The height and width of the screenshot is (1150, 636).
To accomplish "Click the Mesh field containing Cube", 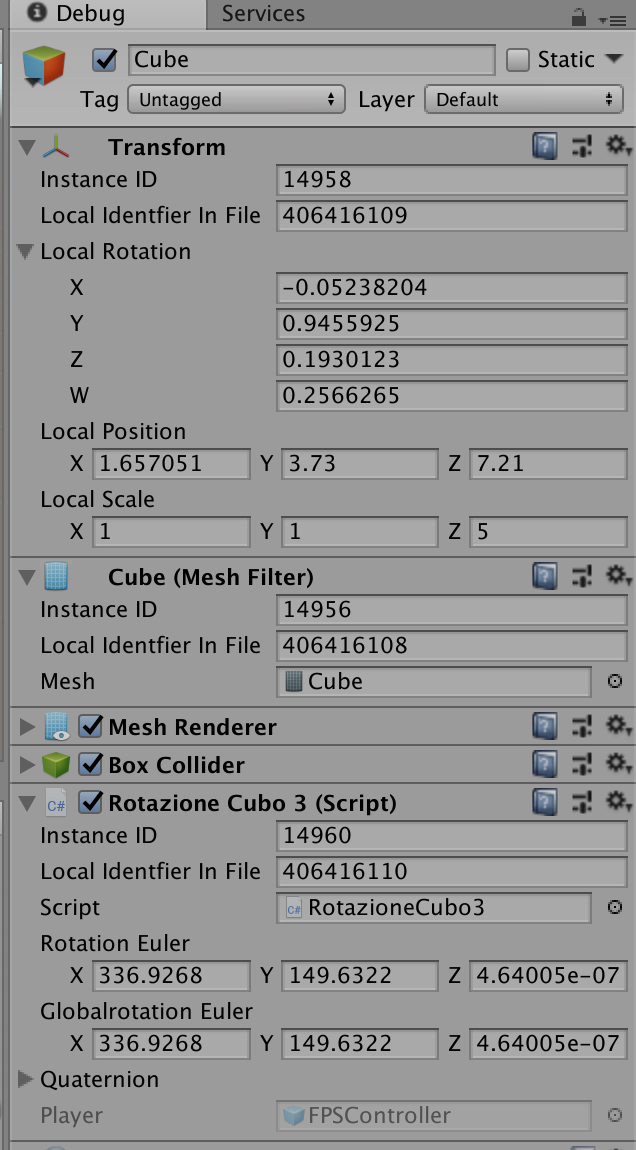I will 434,681.
